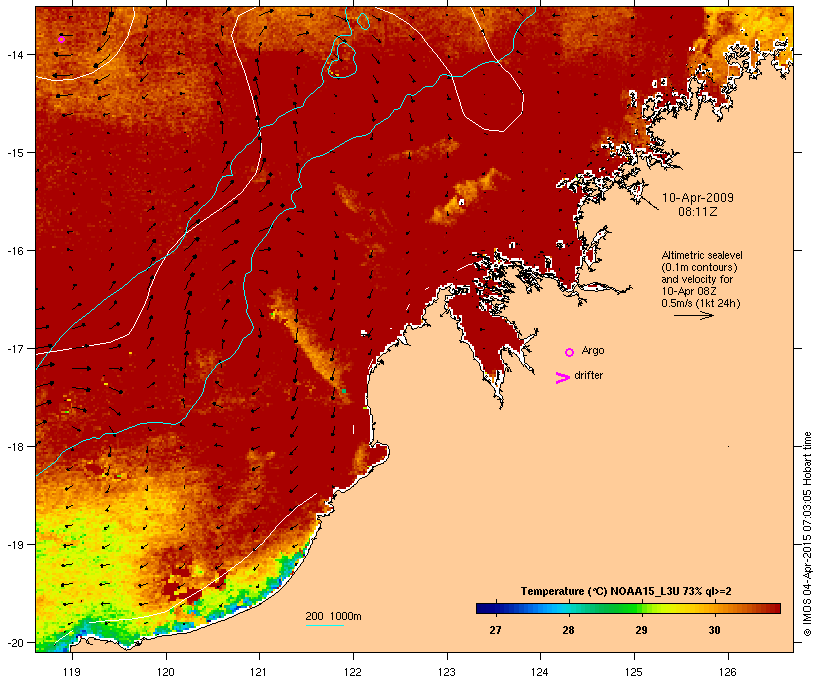Select the time label 08:11Z
The height and width of the screenshot is (680, 820).
coord(698,212)
